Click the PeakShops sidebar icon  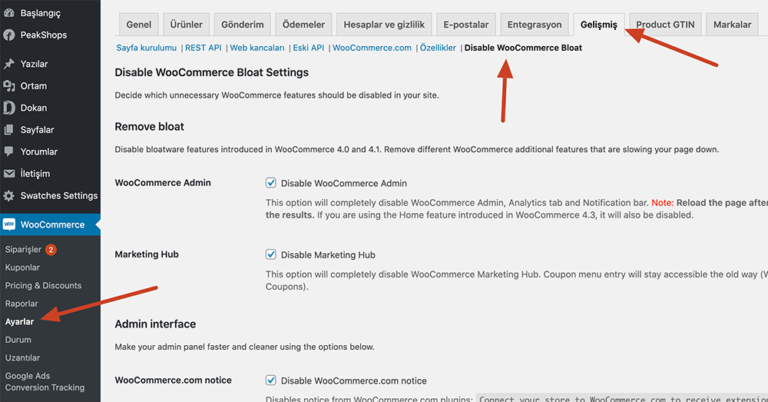pos(9,34)
